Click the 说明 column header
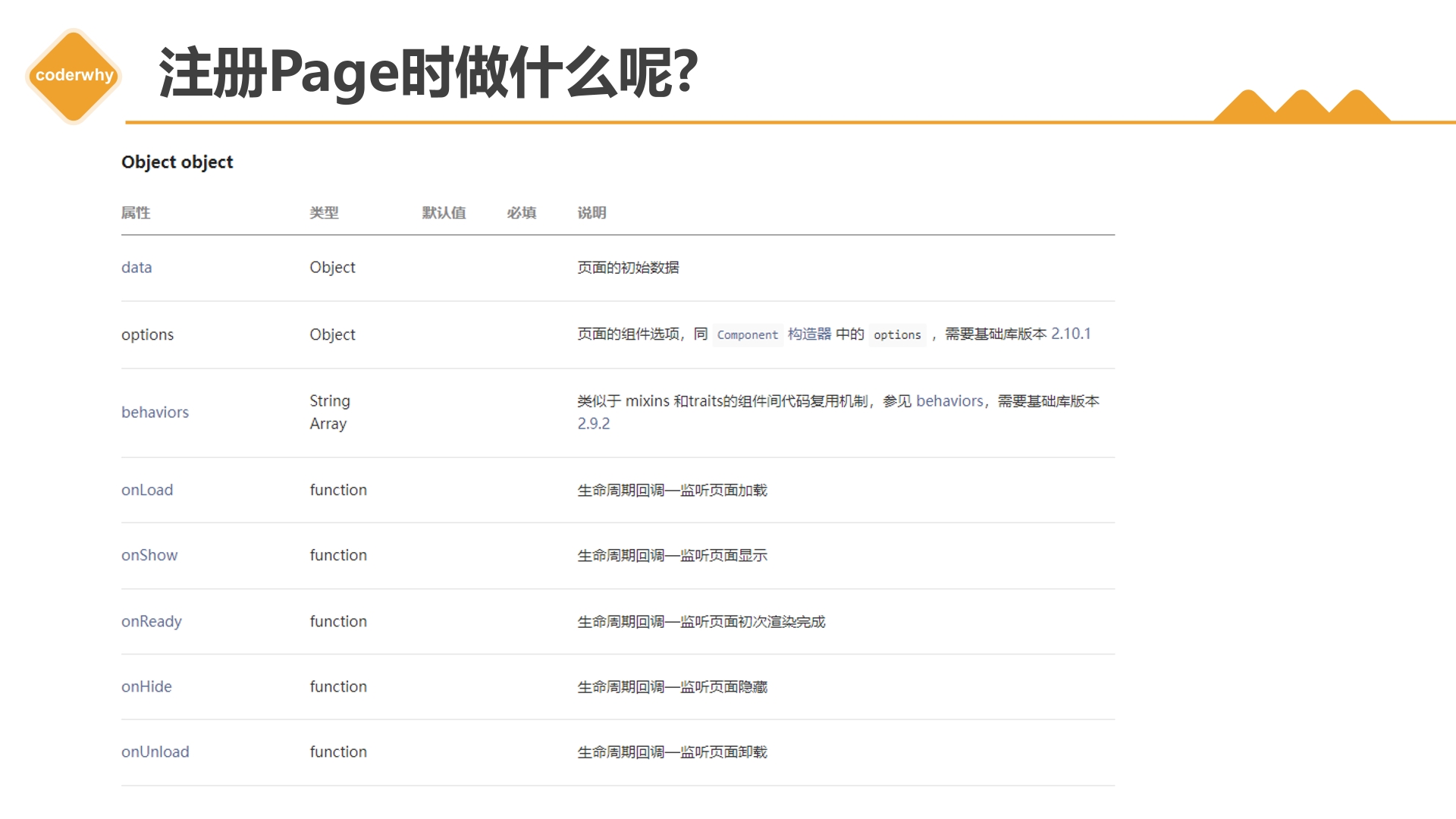1456x819 pixels. tap(591, 213)
